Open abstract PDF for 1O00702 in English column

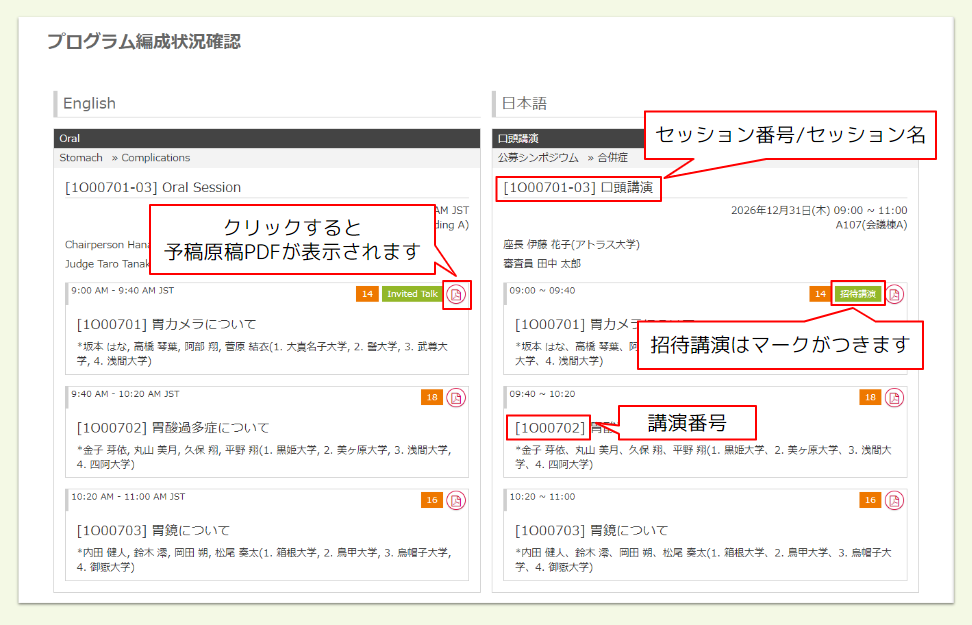456,398
